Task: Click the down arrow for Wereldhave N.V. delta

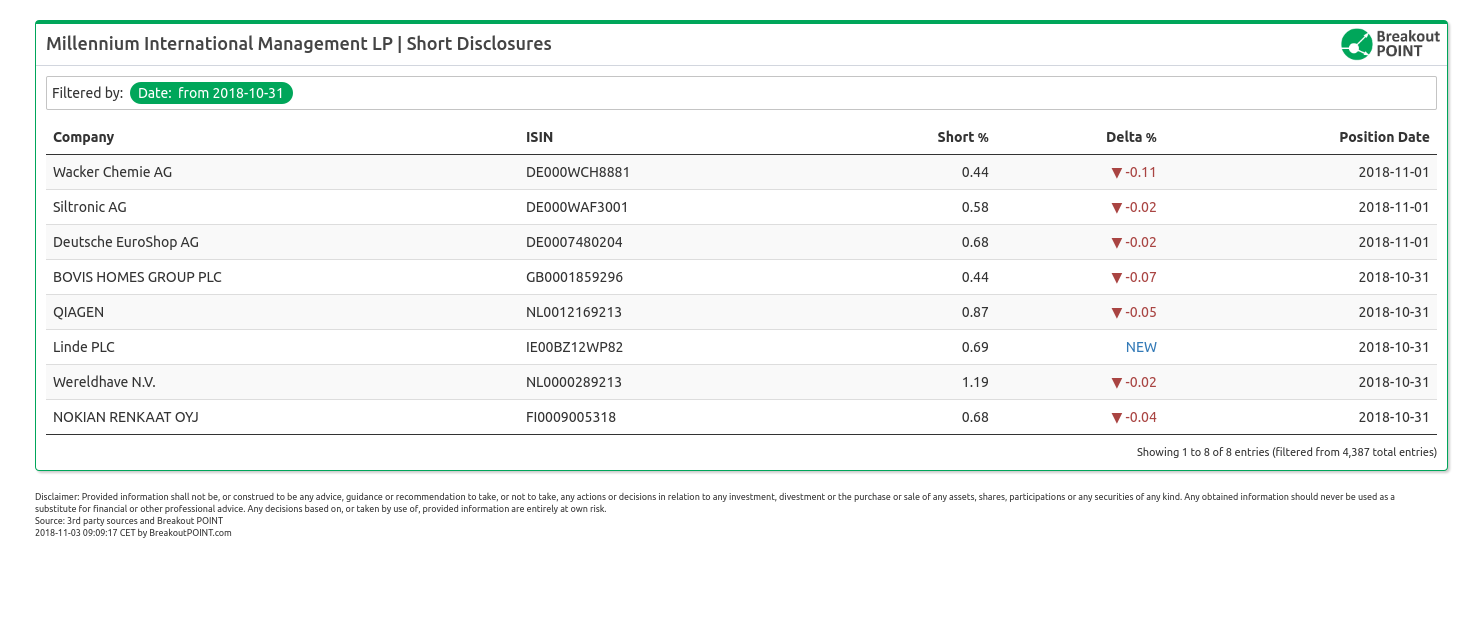Action: 1117,382
